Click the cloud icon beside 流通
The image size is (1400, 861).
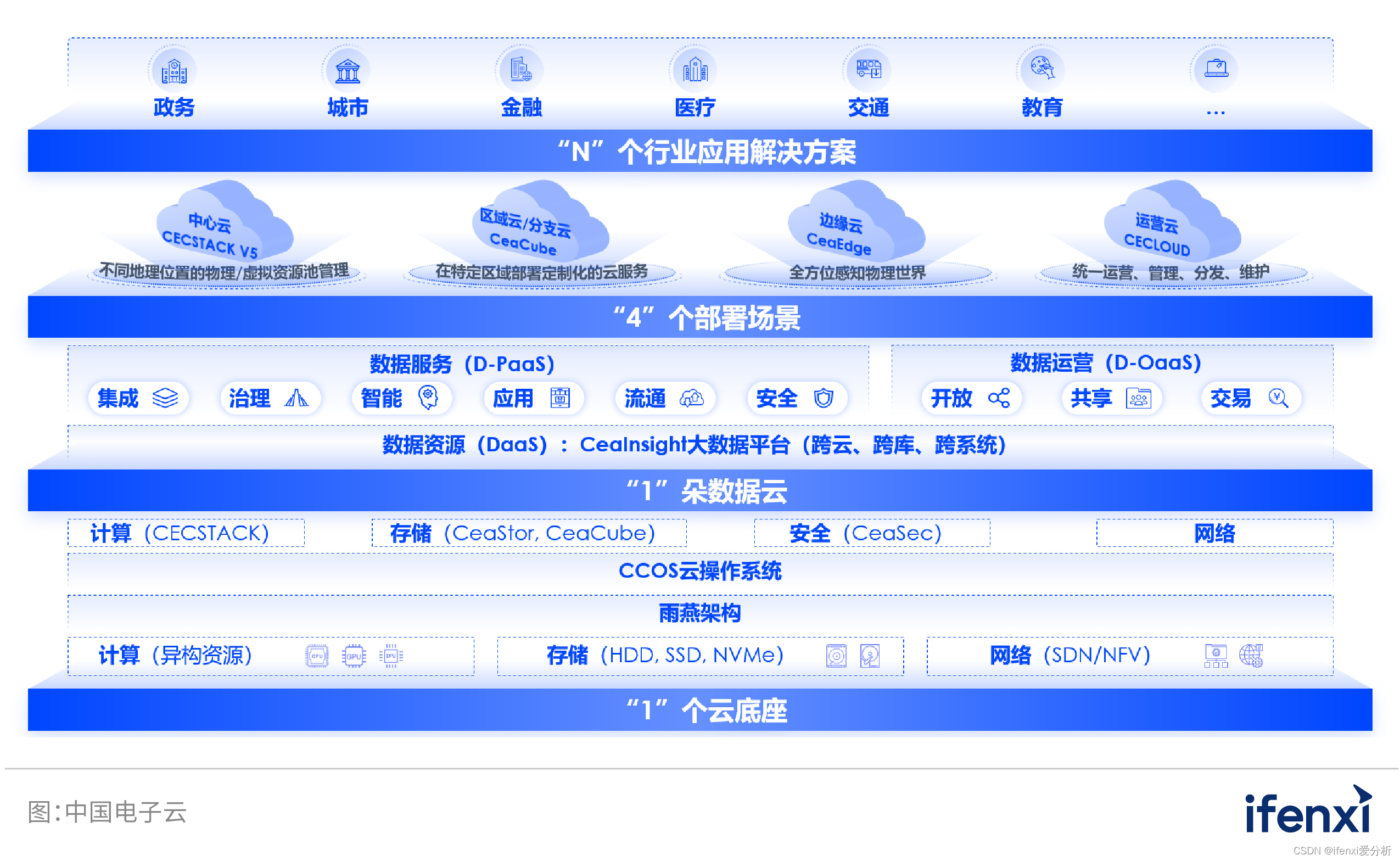[x=692, y=398]
